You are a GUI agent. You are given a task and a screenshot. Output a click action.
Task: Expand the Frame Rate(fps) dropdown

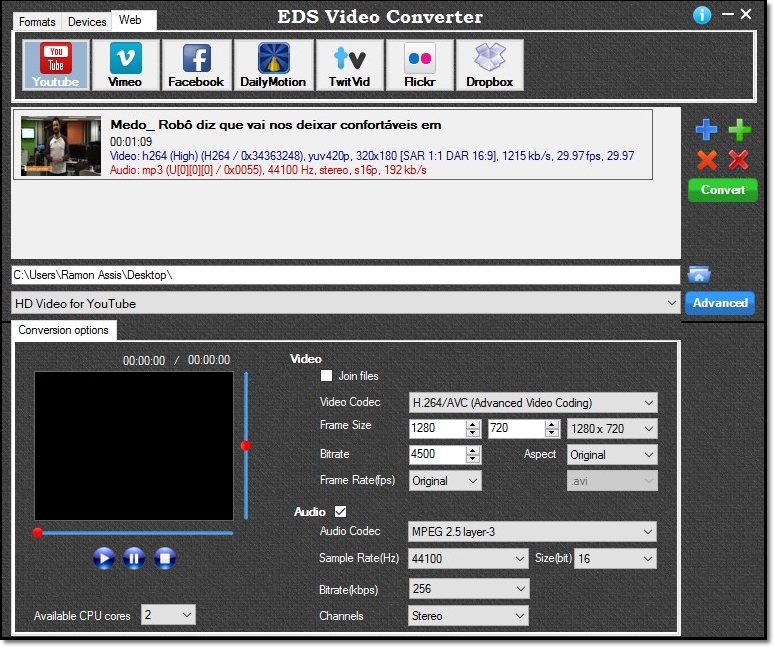pyautogui.click(x=445, y=480)
